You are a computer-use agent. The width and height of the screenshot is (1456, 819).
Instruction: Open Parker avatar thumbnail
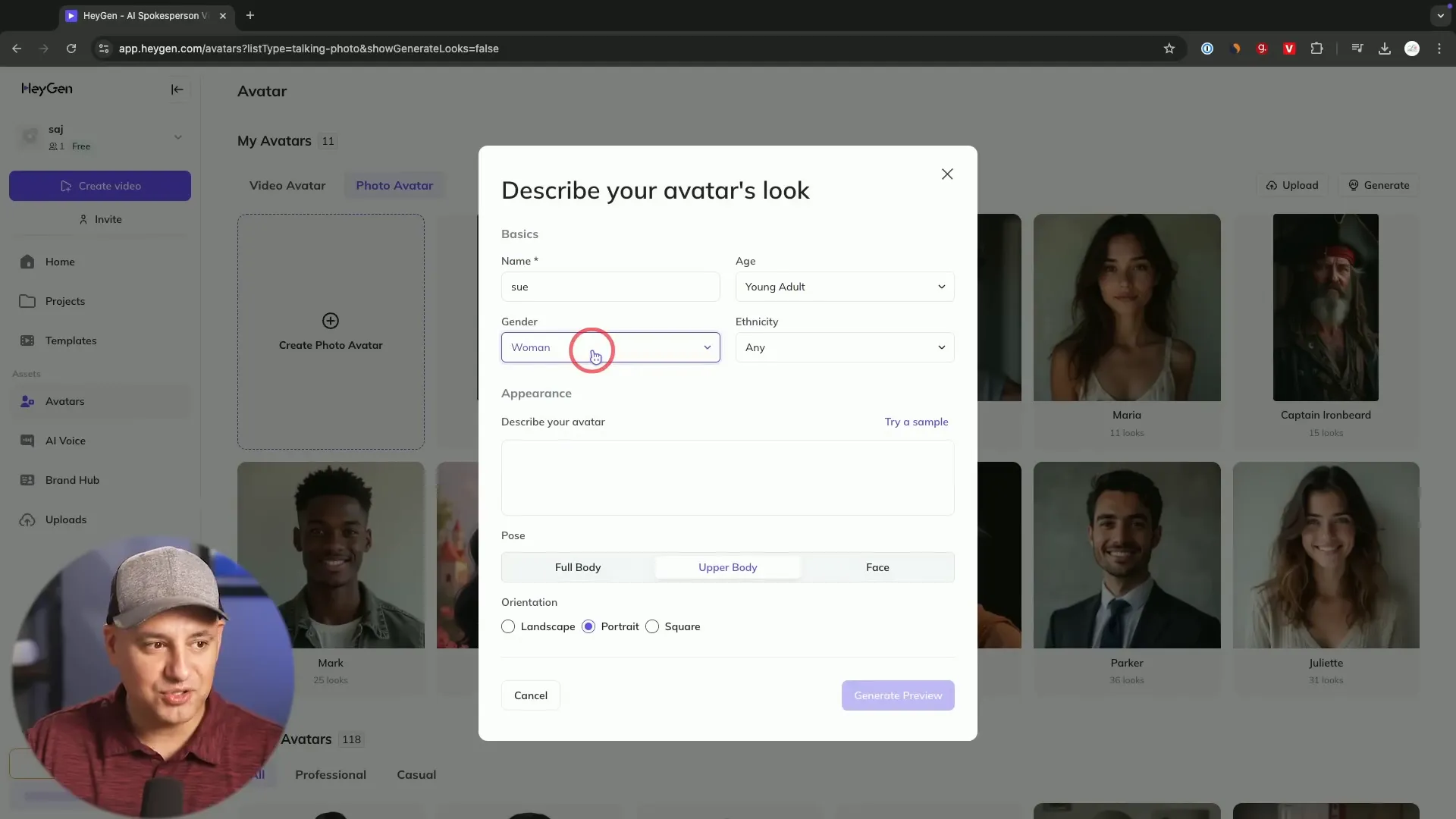1127,555
